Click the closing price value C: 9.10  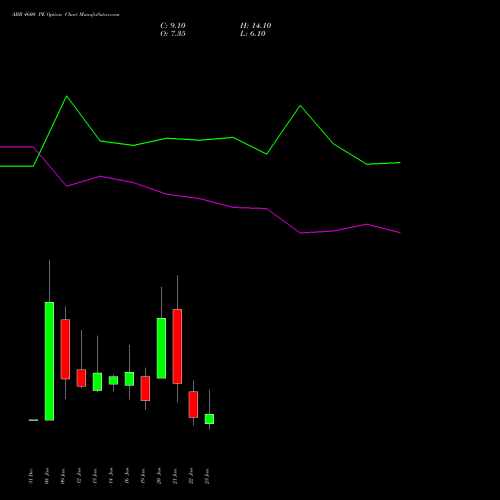click(173, 26)
